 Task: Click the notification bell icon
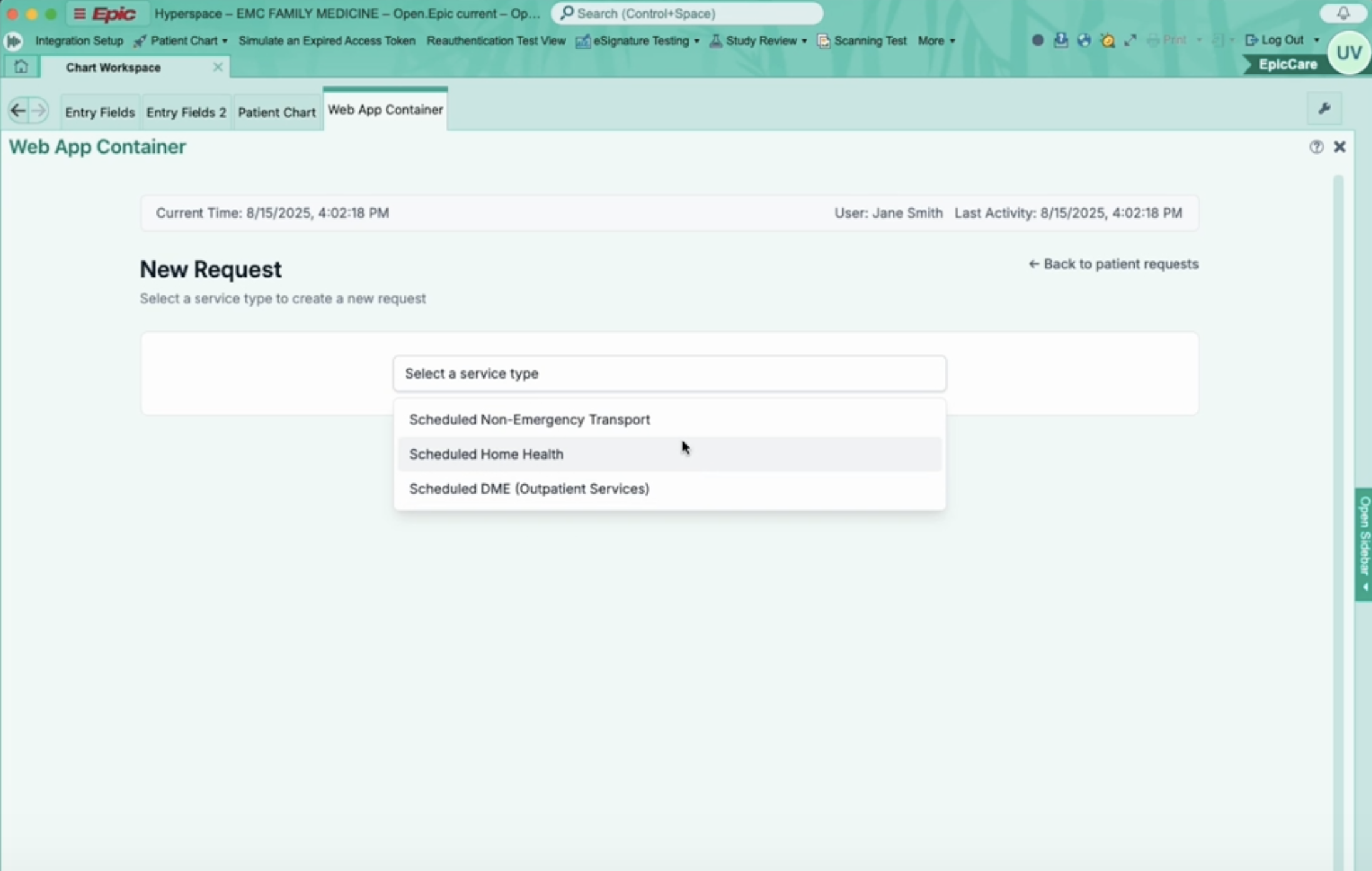[1342, 13]
